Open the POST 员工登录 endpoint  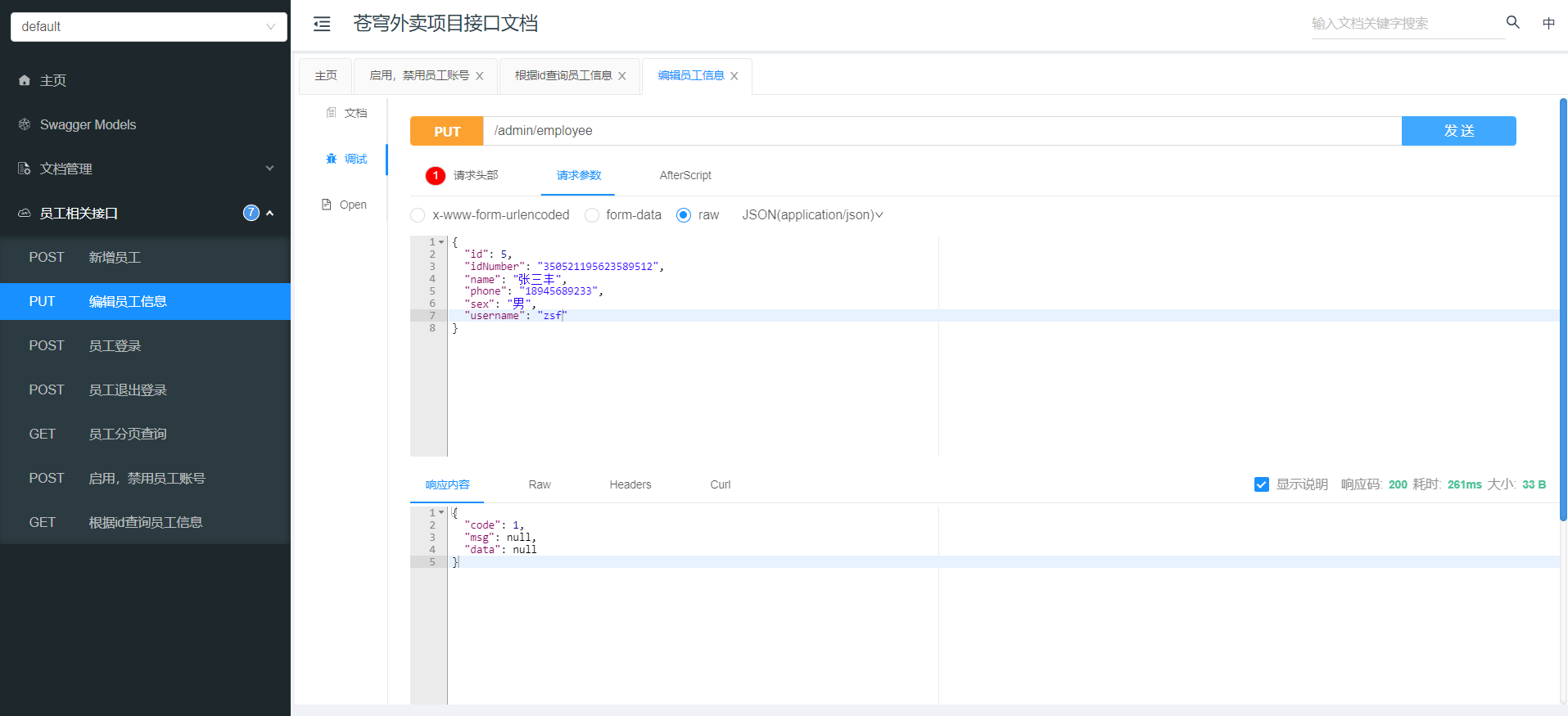(x=145, y=345)
